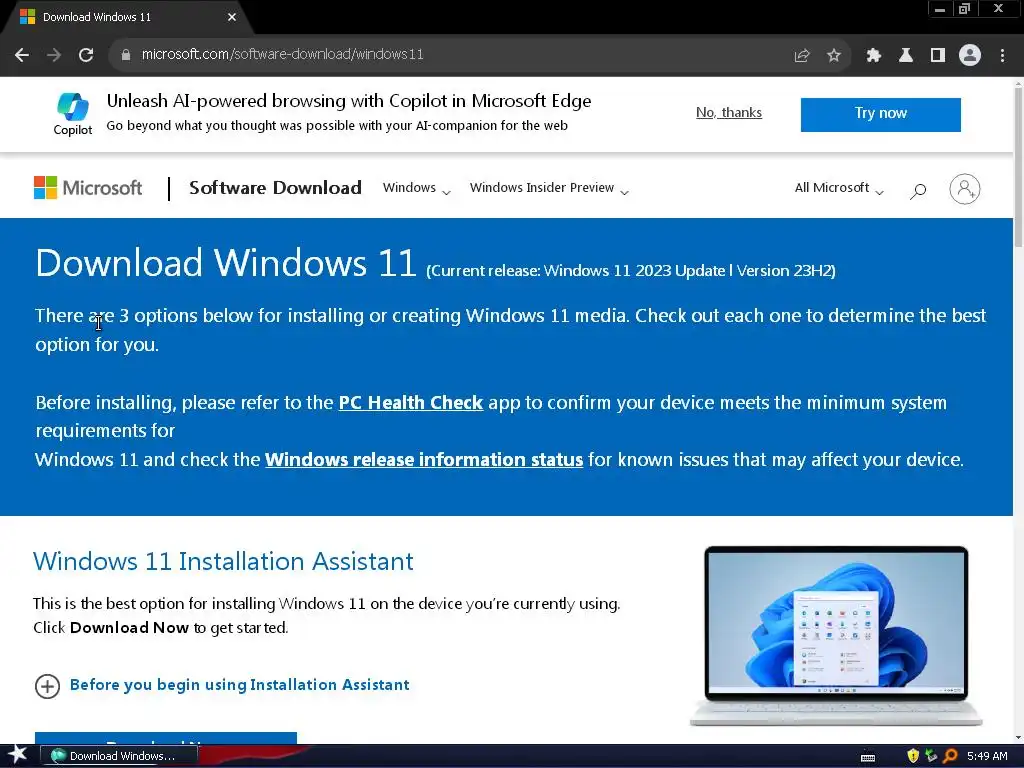Image resolution: width=1024 pixels, height=768 pixels.
Task: Click the Microsoft account sign-in icon
Action: pos(965,189)
